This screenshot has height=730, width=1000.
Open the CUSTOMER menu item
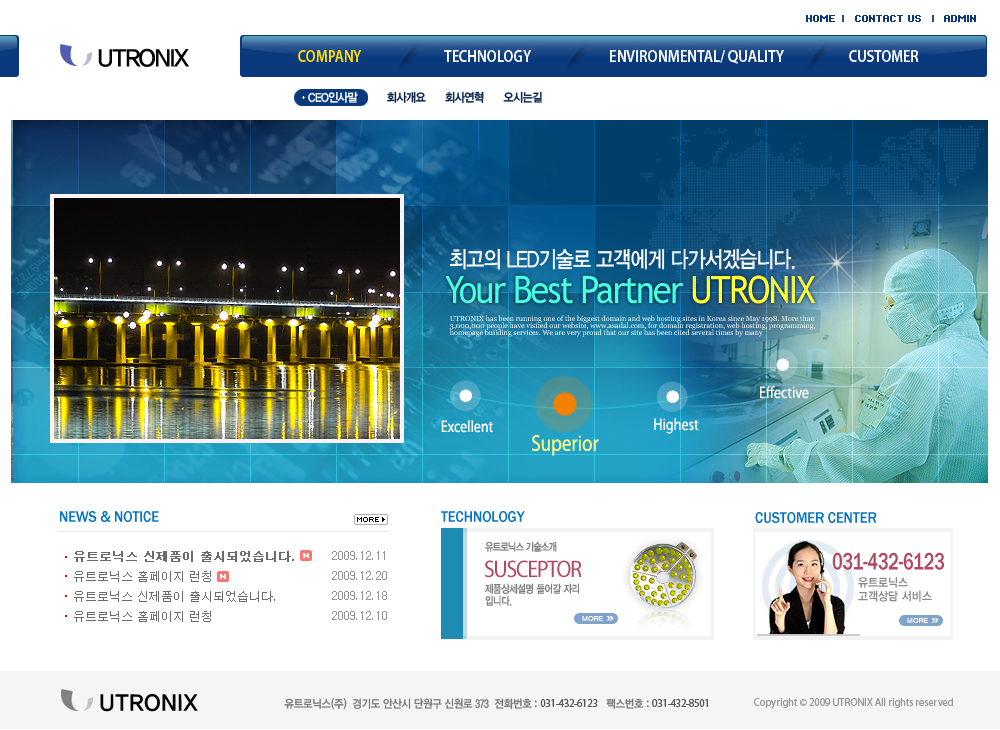coord(883,57)
